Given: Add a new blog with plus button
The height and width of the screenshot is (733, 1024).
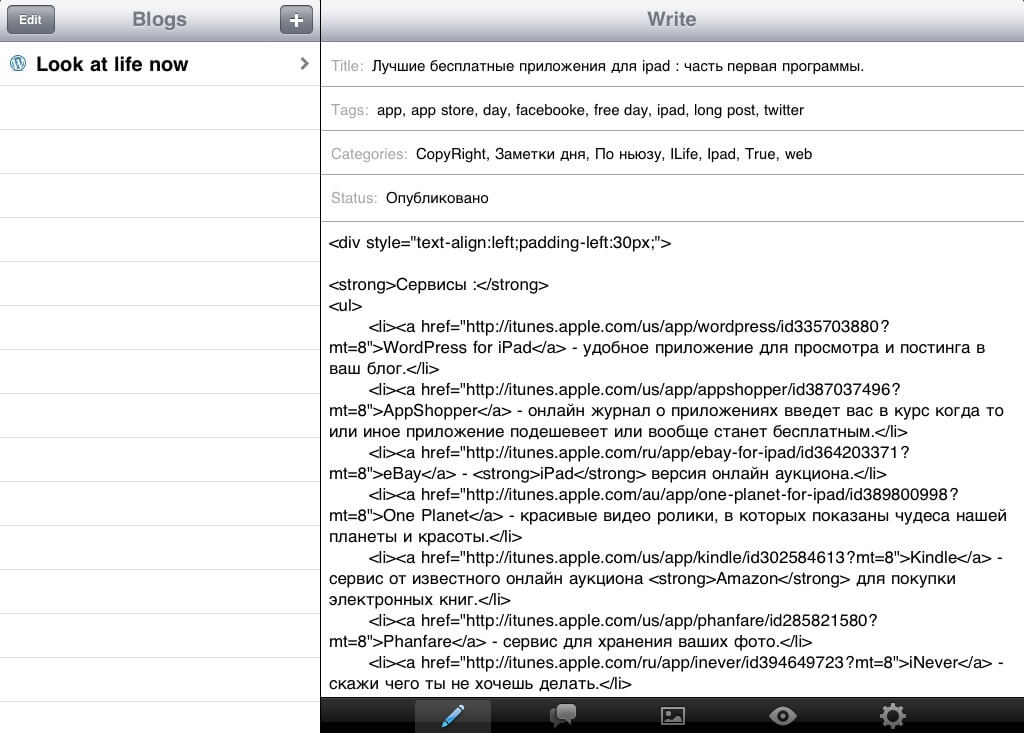Looking at the screenshot, I should tap(296, 20).
